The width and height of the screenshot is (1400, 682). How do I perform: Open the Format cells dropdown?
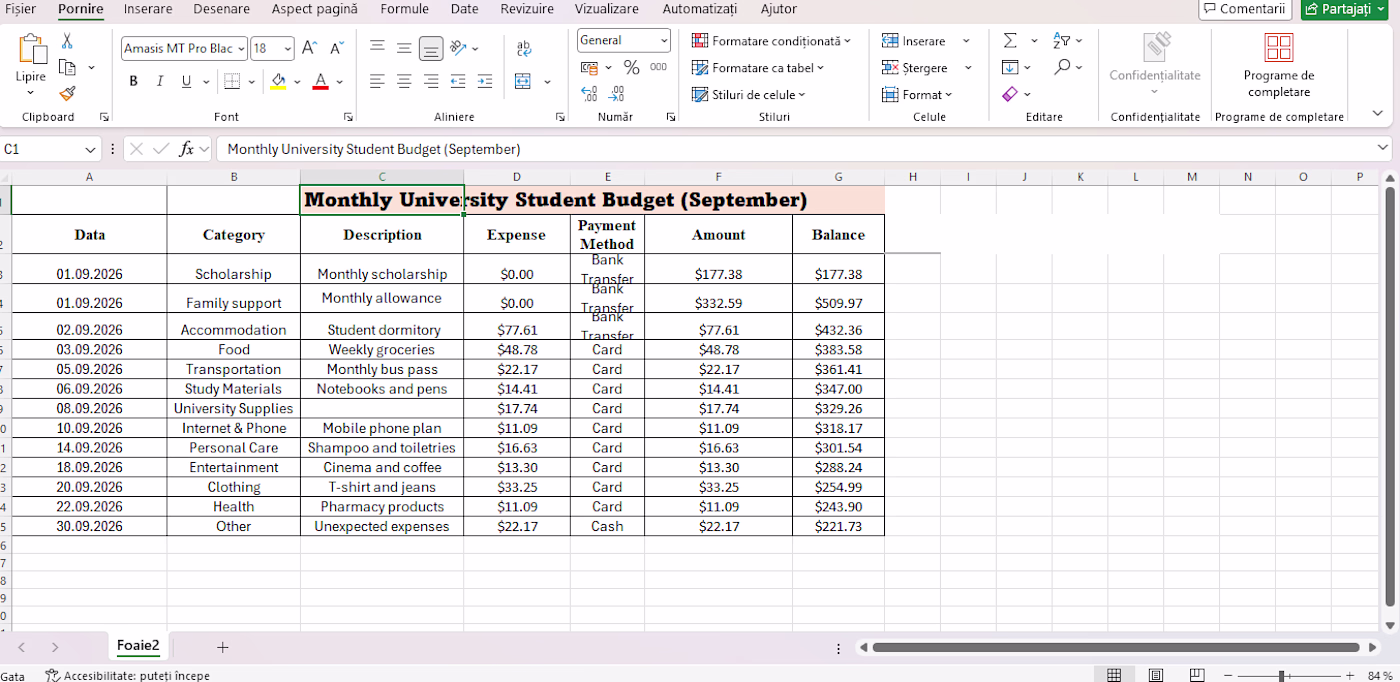(x=917, y=95)
